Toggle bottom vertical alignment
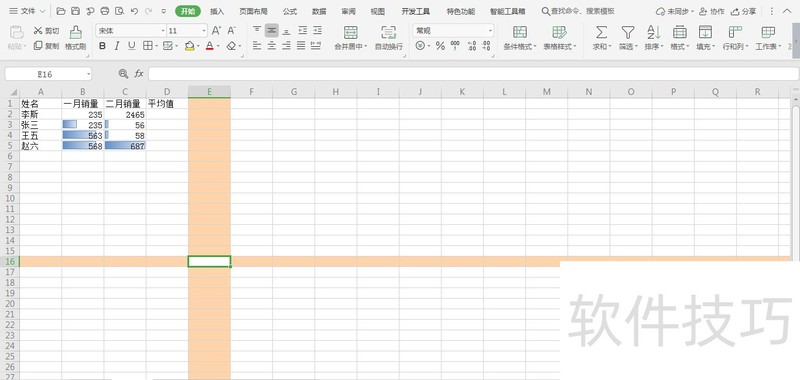Image resolution: width=800 pixels, height=380 pixels. coord(287,30)
